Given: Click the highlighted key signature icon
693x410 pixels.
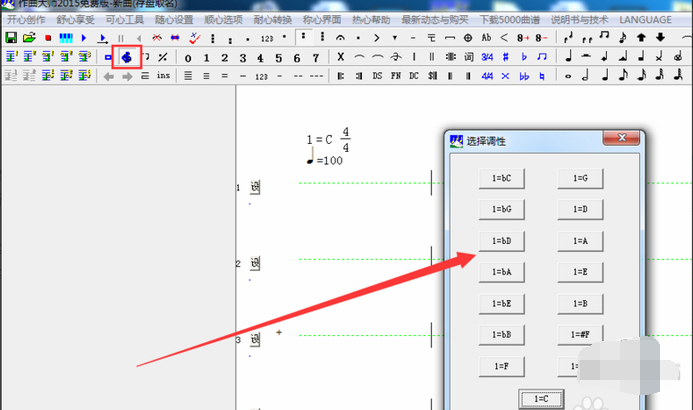Looking at the screenshot, I should tap(126, 58).
